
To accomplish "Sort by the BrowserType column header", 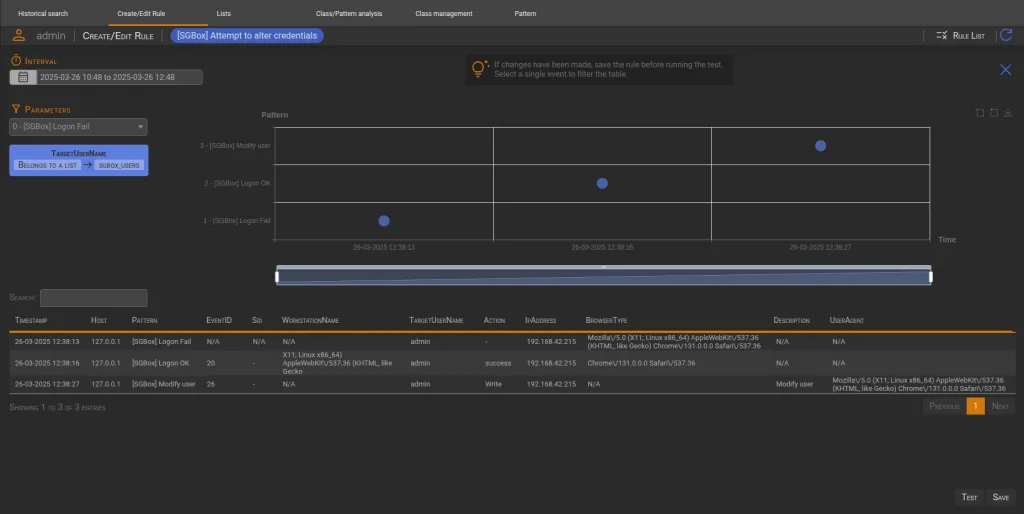I will tap(606, 320).
